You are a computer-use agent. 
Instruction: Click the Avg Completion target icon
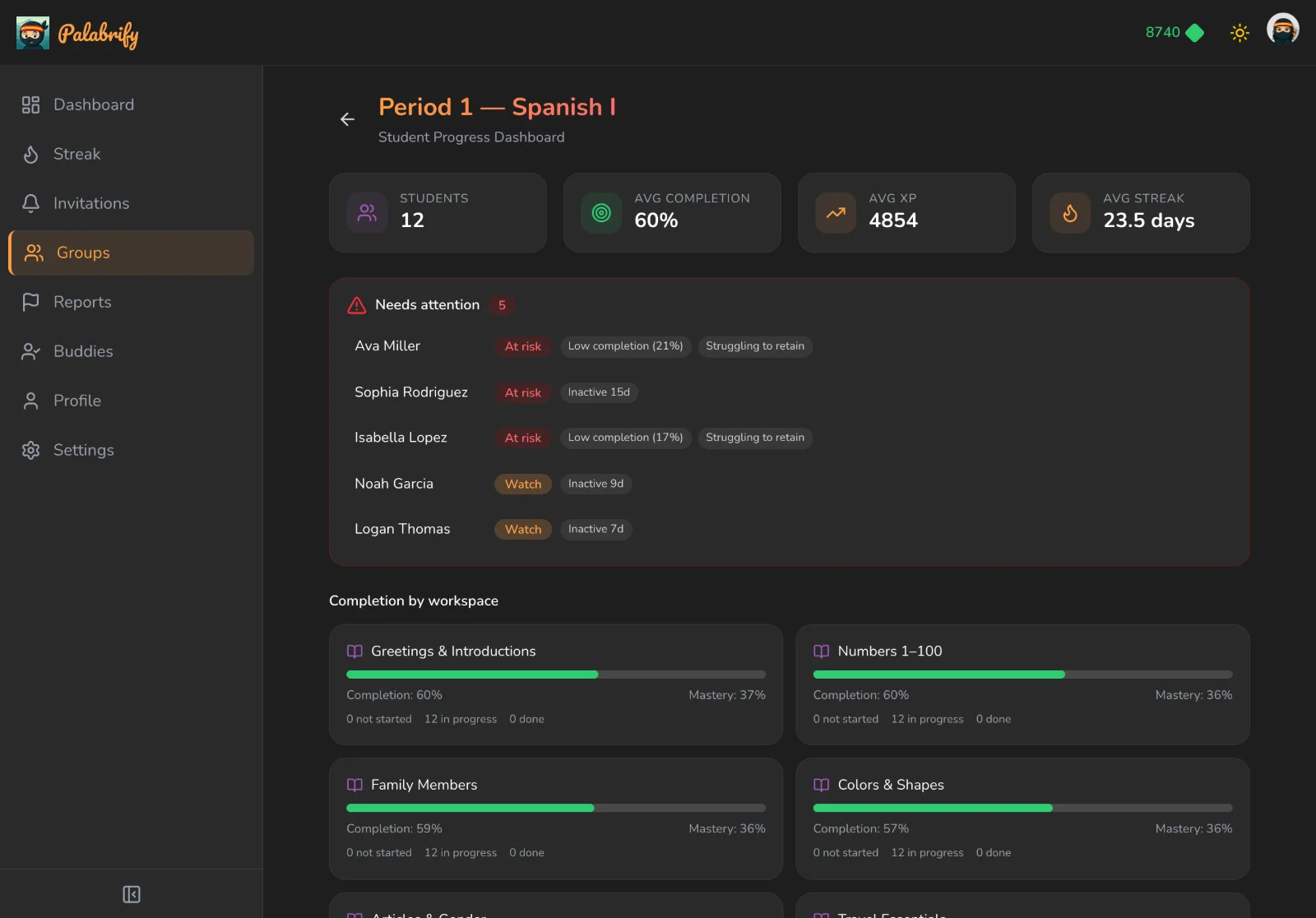coord(601,213)
